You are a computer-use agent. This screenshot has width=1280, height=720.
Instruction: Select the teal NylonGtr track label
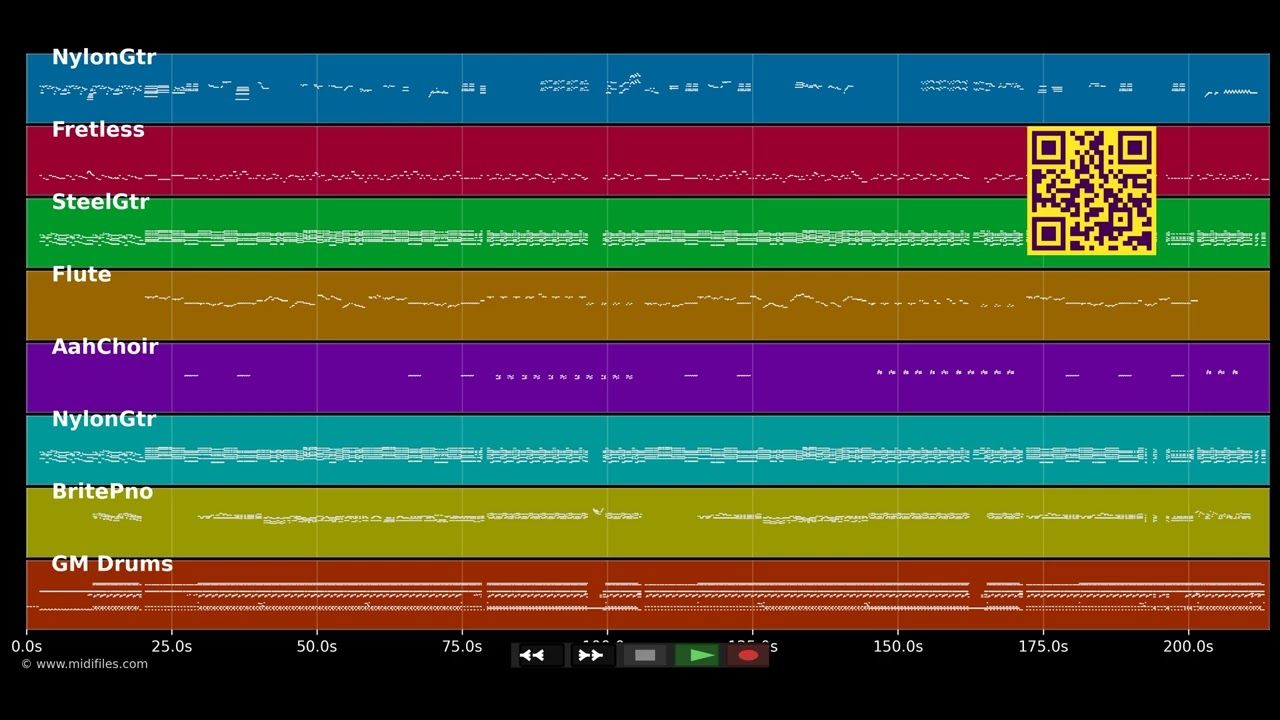[104, 419]
